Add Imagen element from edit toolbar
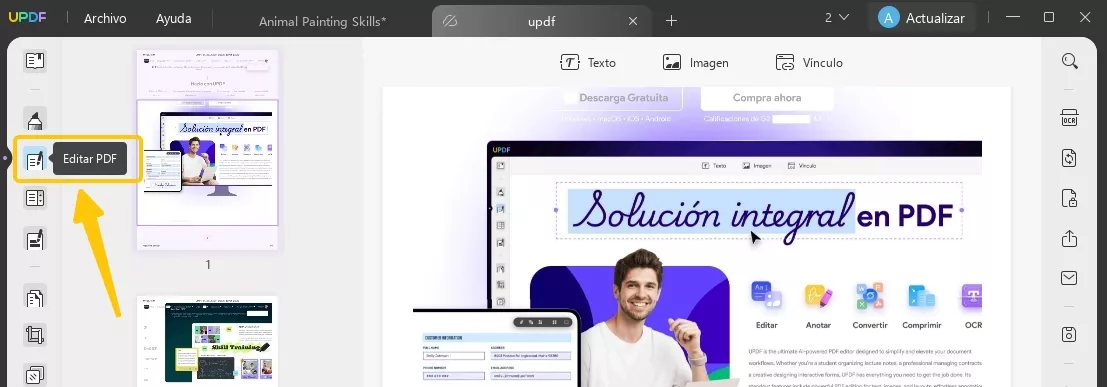Viewport: 1107px width, 387px height. pyautogui.click(x=695, y=63)
